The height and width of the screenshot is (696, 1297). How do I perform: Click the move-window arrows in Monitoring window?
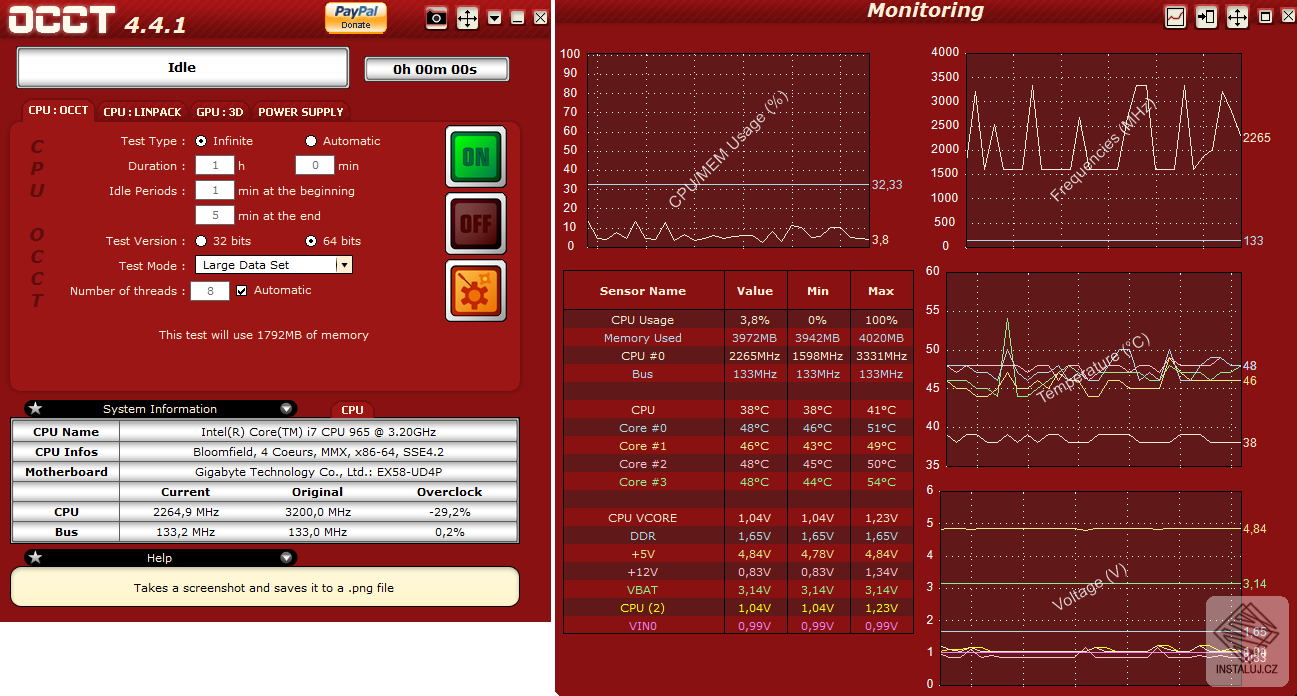(1237, 17)
